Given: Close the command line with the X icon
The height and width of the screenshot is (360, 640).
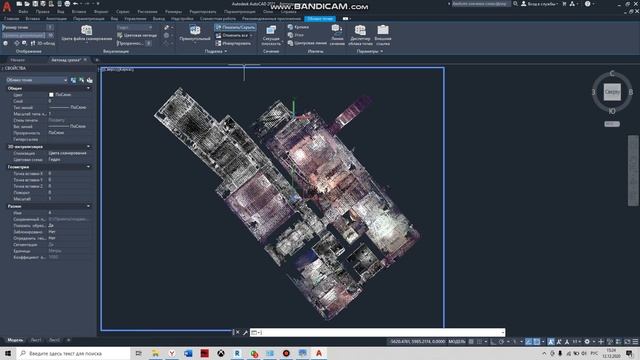Looking at the screenshot, I should pyautogui.click(x=238, y=332).
